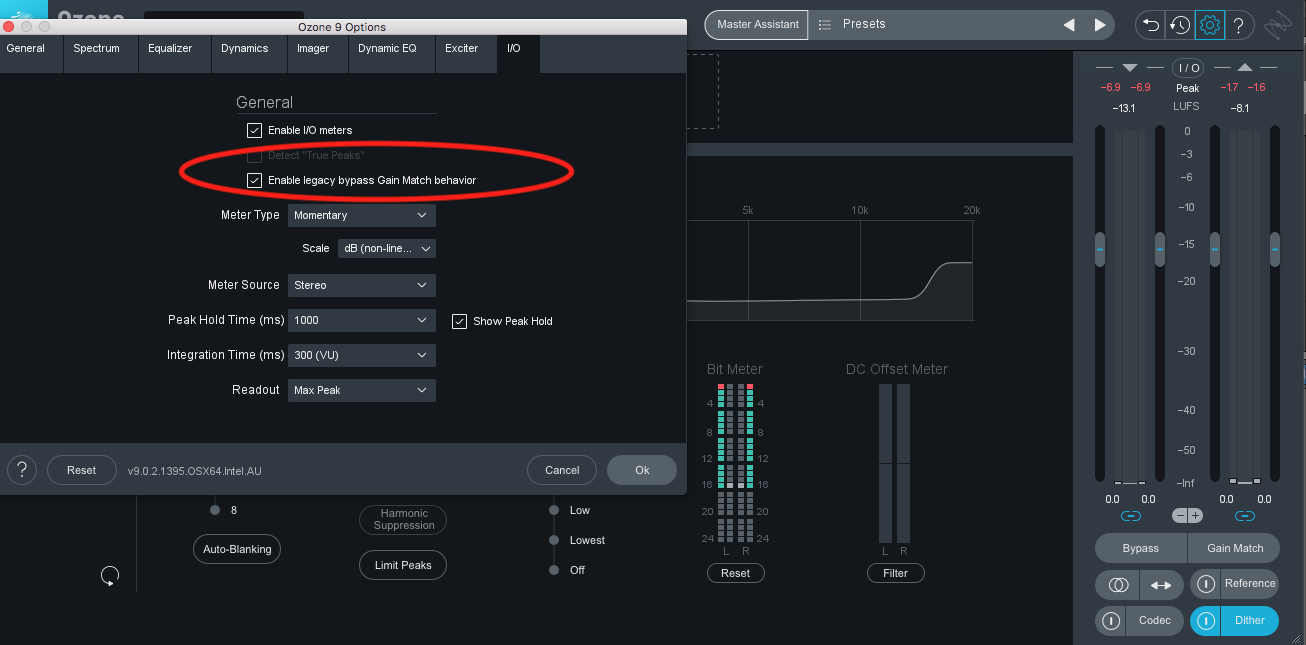Uncheck Enable legacy bypass Gain Match behavior

tap(254, 180)
